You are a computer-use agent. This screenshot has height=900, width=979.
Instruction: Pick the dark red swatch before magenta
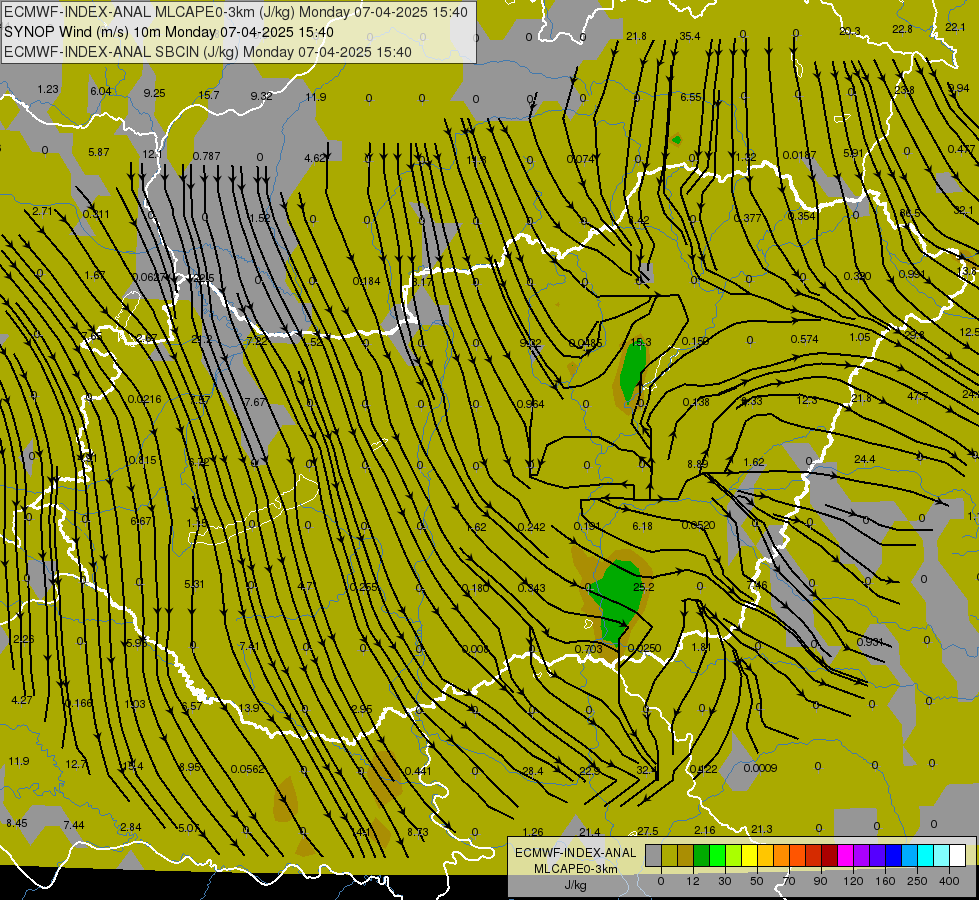point(830,855)
